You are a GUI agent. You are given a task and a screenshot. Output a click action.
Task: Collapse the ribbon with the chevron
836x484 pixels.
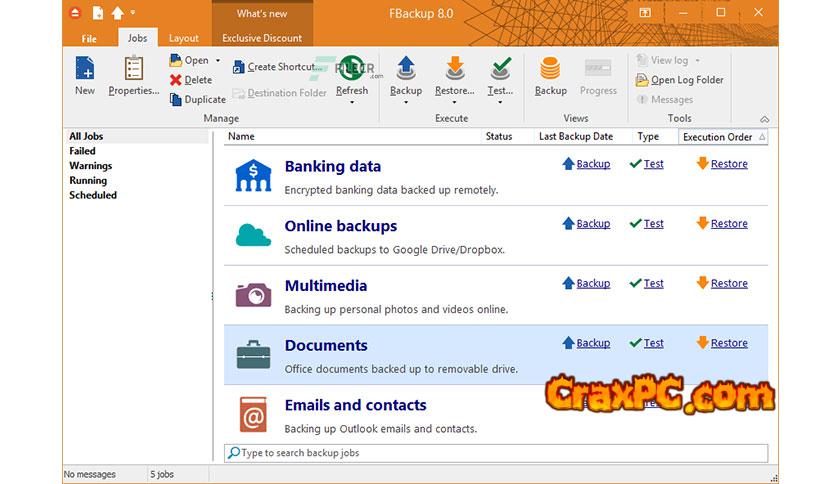(764, 119)
